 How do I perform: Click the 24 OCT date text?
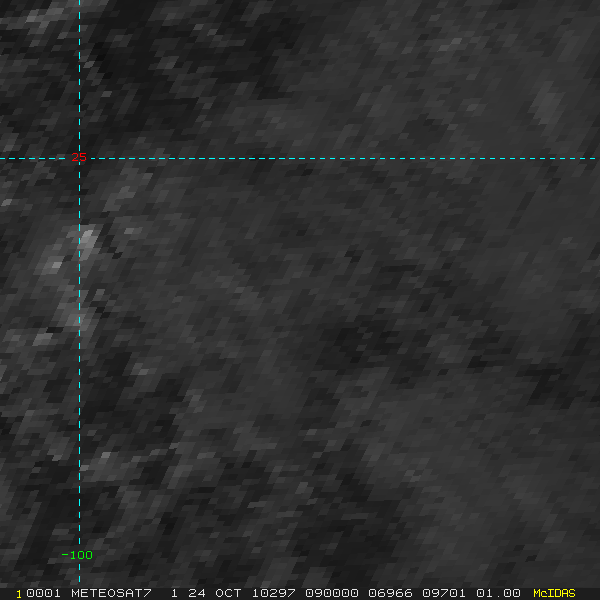tap(215, 593)
